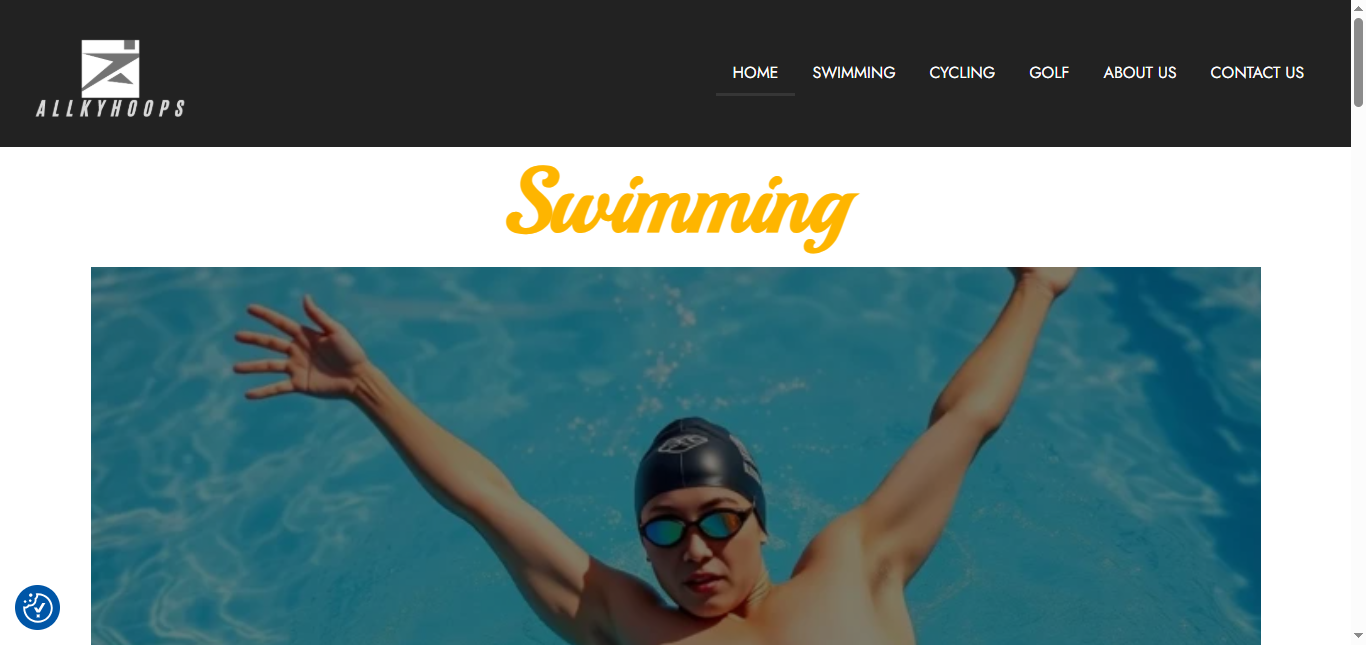Viewport: 1366px width, 645px height.
Task: Open the Swimming page from navigation
Action: coord(854,73)
